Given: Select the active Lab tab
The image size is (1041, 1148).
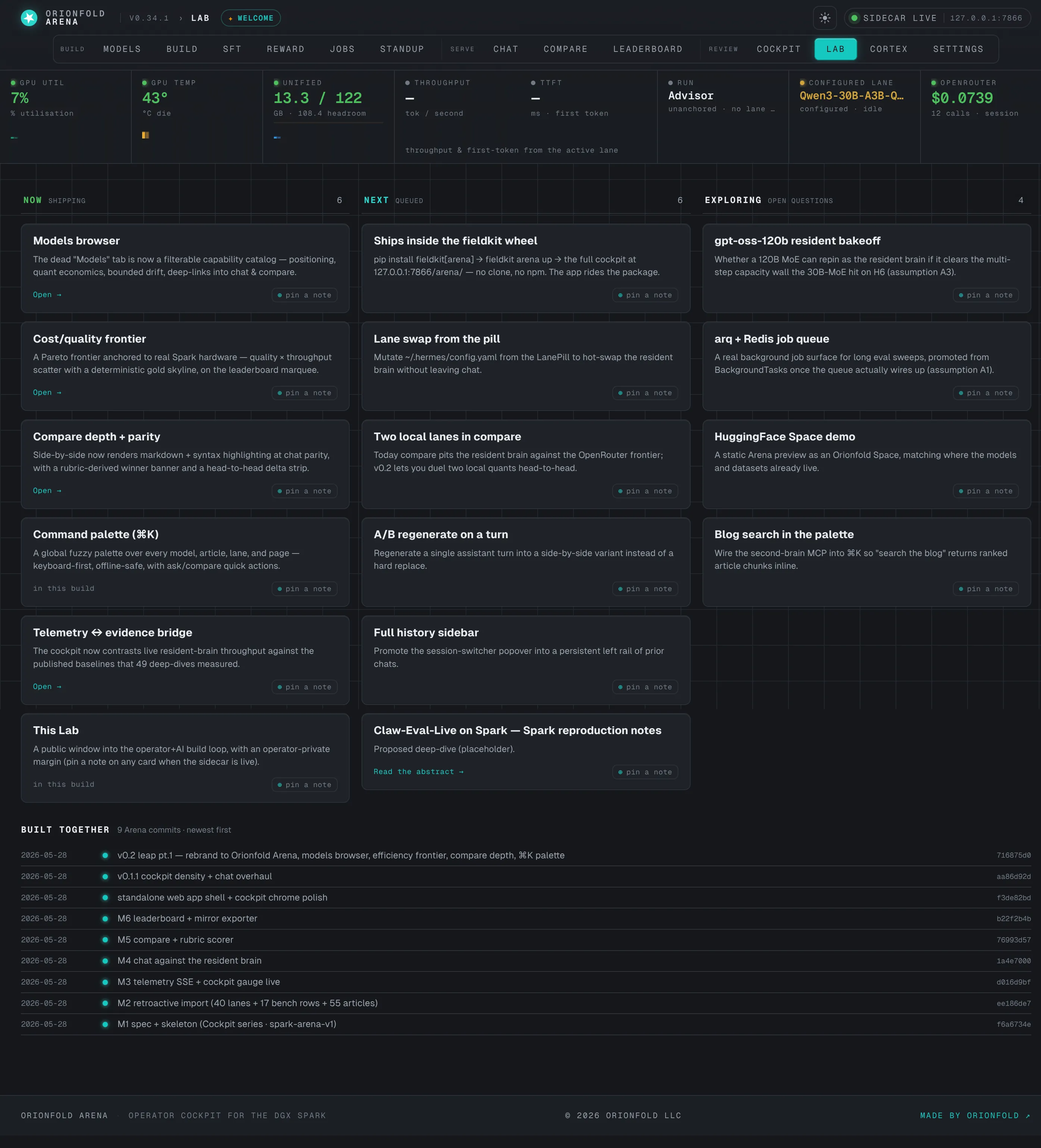Looking at the screenshot, I should click(x=835, y=49).
